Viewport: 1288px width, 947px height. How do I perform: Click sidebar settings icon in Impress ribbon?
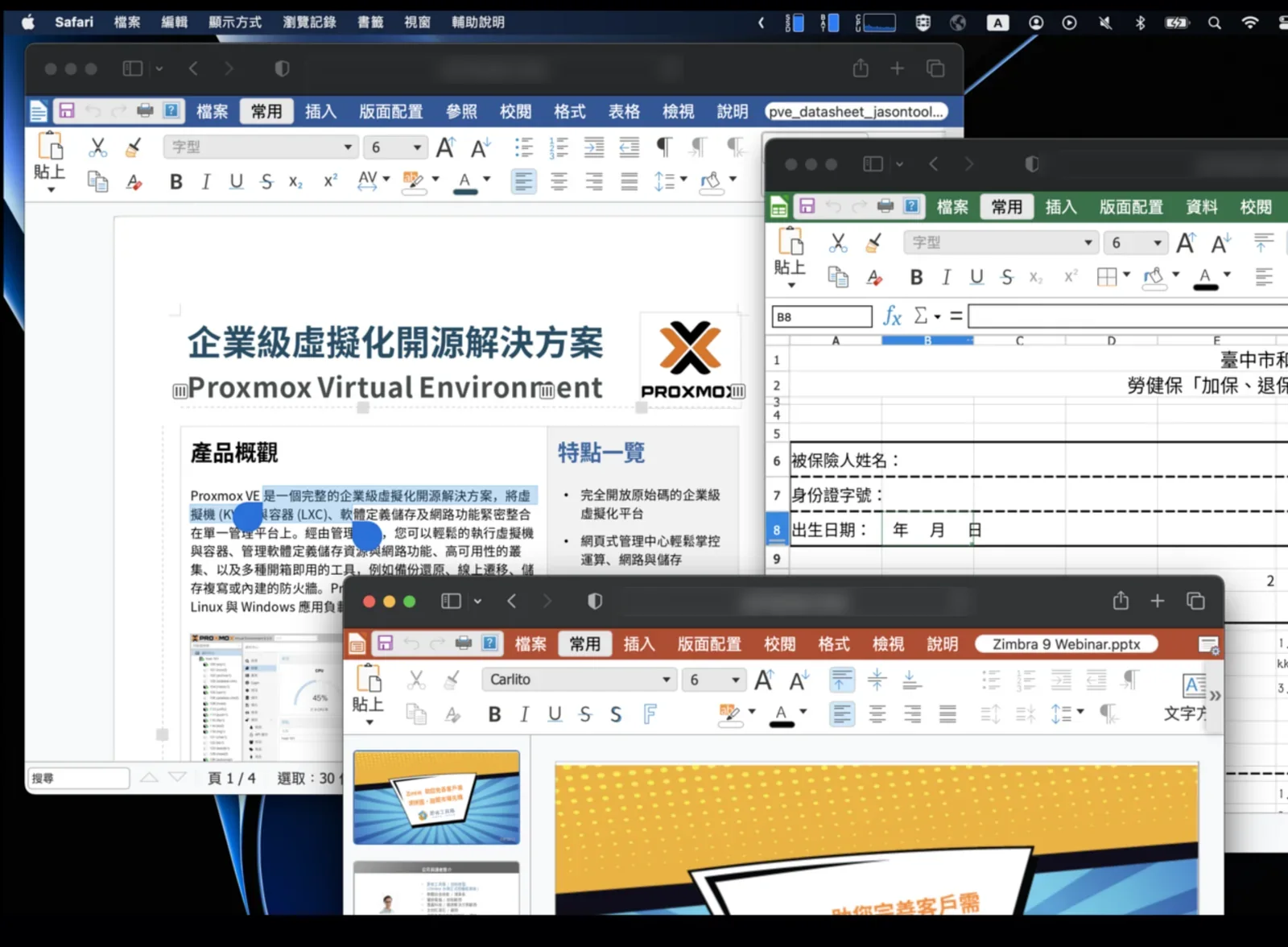pyautogui.click(x=1208, y=644)
